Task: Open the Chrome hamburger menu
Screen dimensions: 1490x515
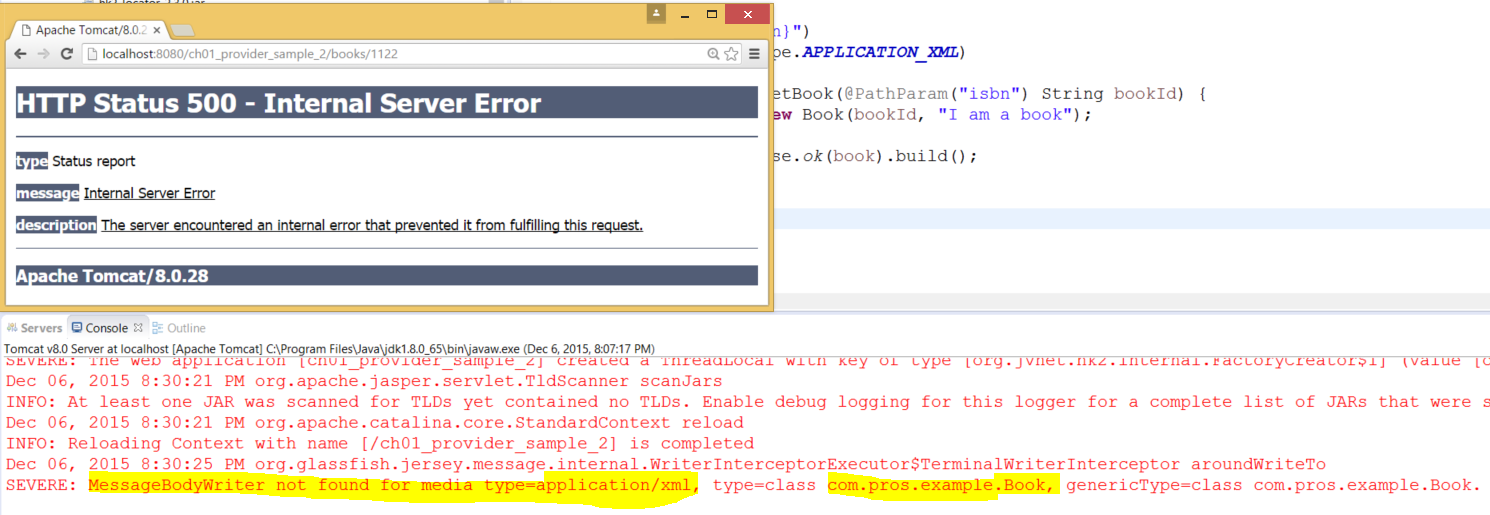Action: [755, 54]
